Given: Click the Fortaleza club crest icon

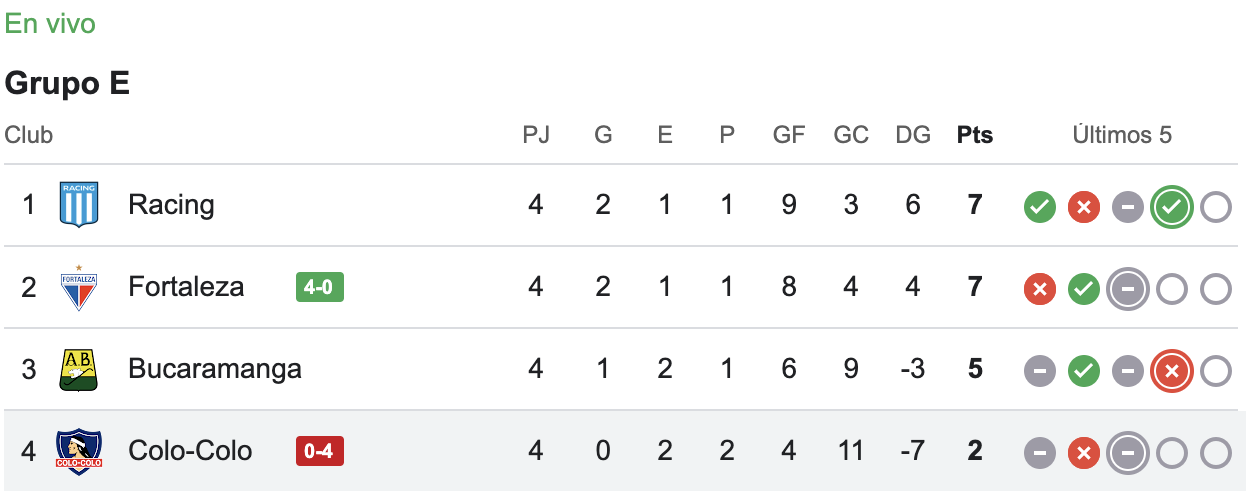Looking at the screenshot, I should point(78,288).
